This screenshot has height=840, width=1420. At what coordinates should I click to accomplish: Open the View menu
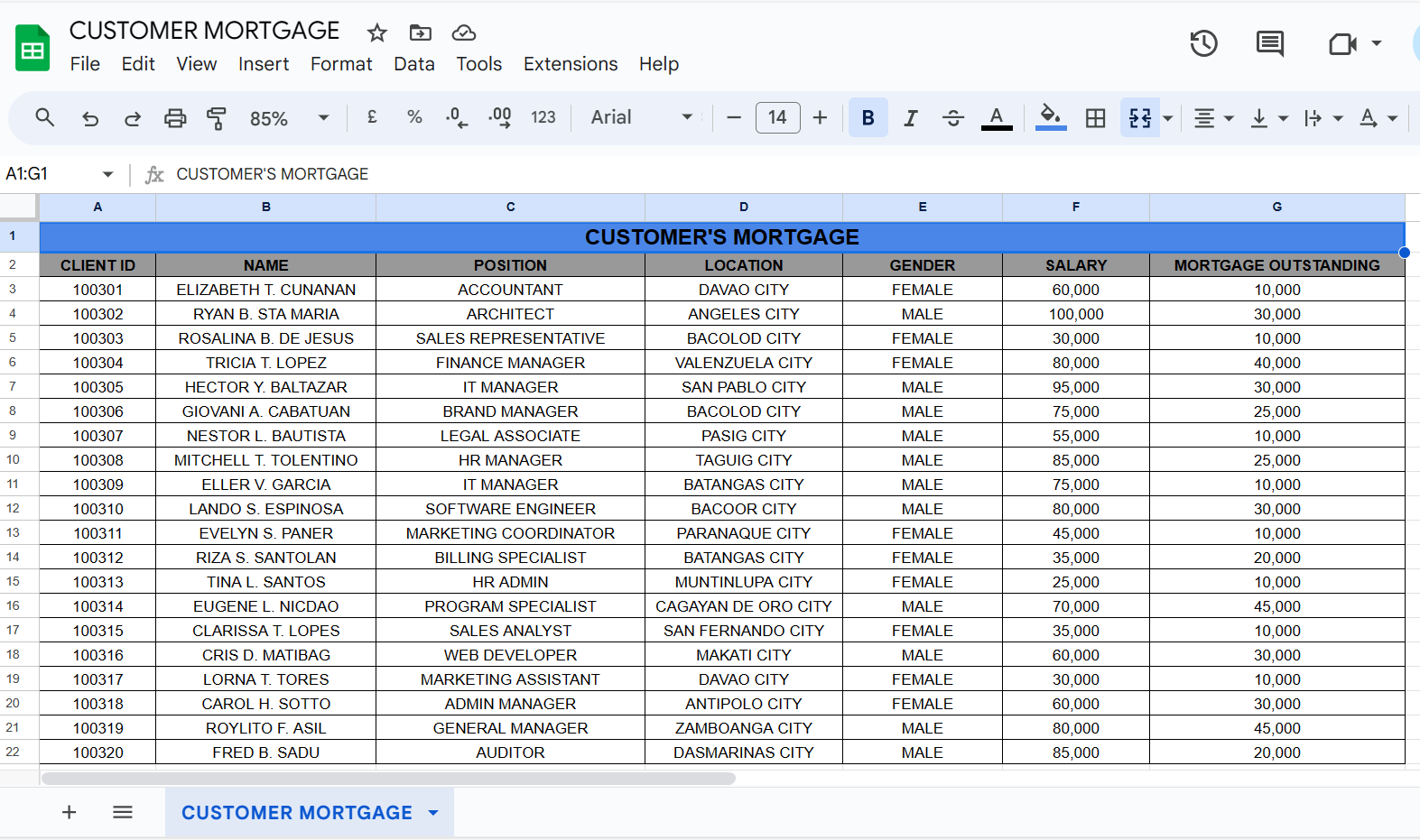[x=197, y=64]
